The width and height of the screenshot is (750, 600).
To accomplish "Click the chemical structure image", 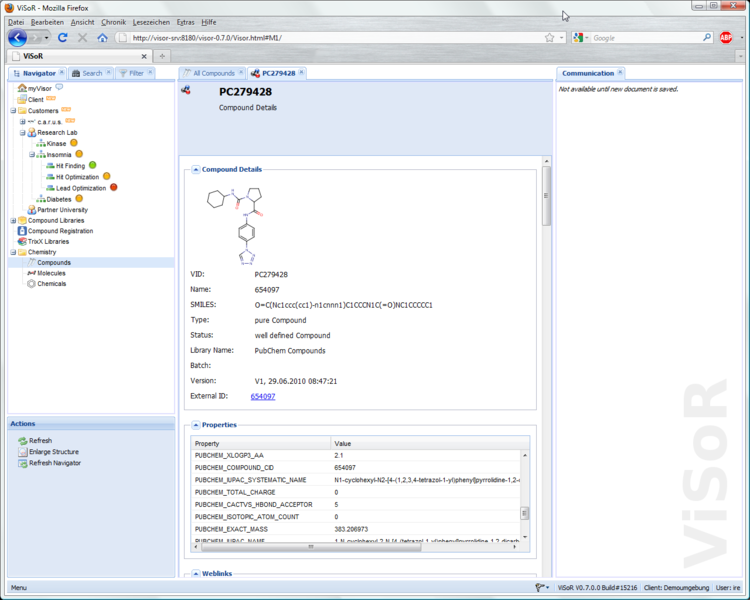I will tap(235, 226).
